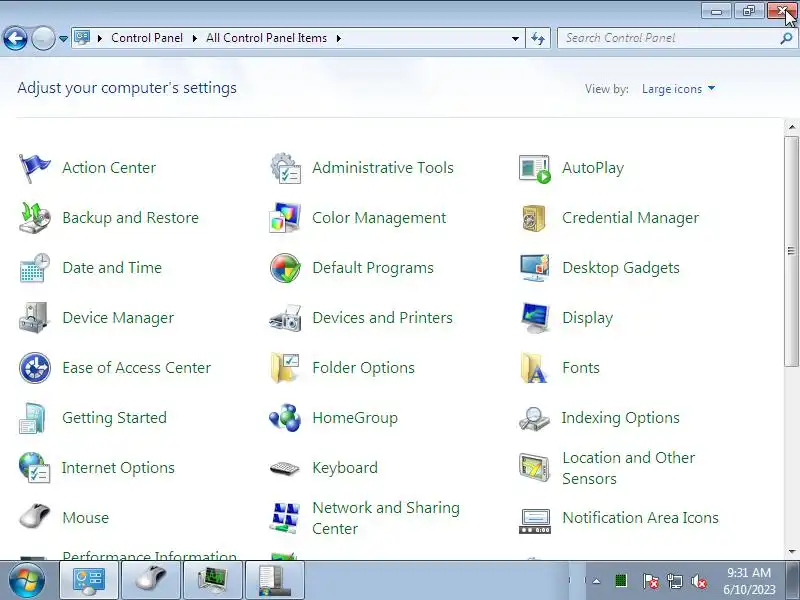The height and width of the screenshot is (600, 800).
Task: Open the Default Programs icon
Action: pyautogui.click(x=285, y=268)
